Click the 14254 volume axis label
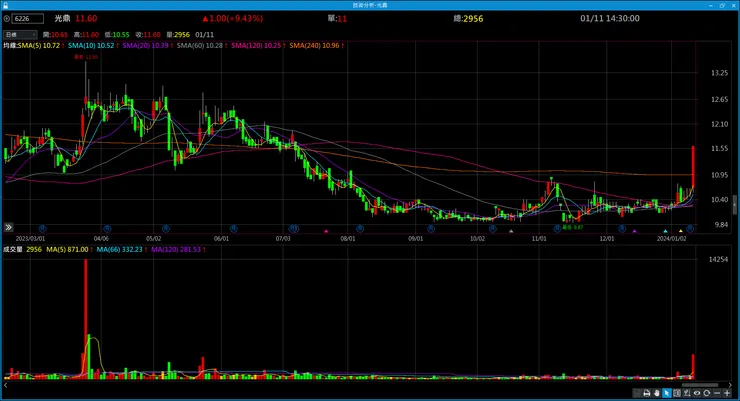Viewport: 740px width, 401px height. coord(718,259)
